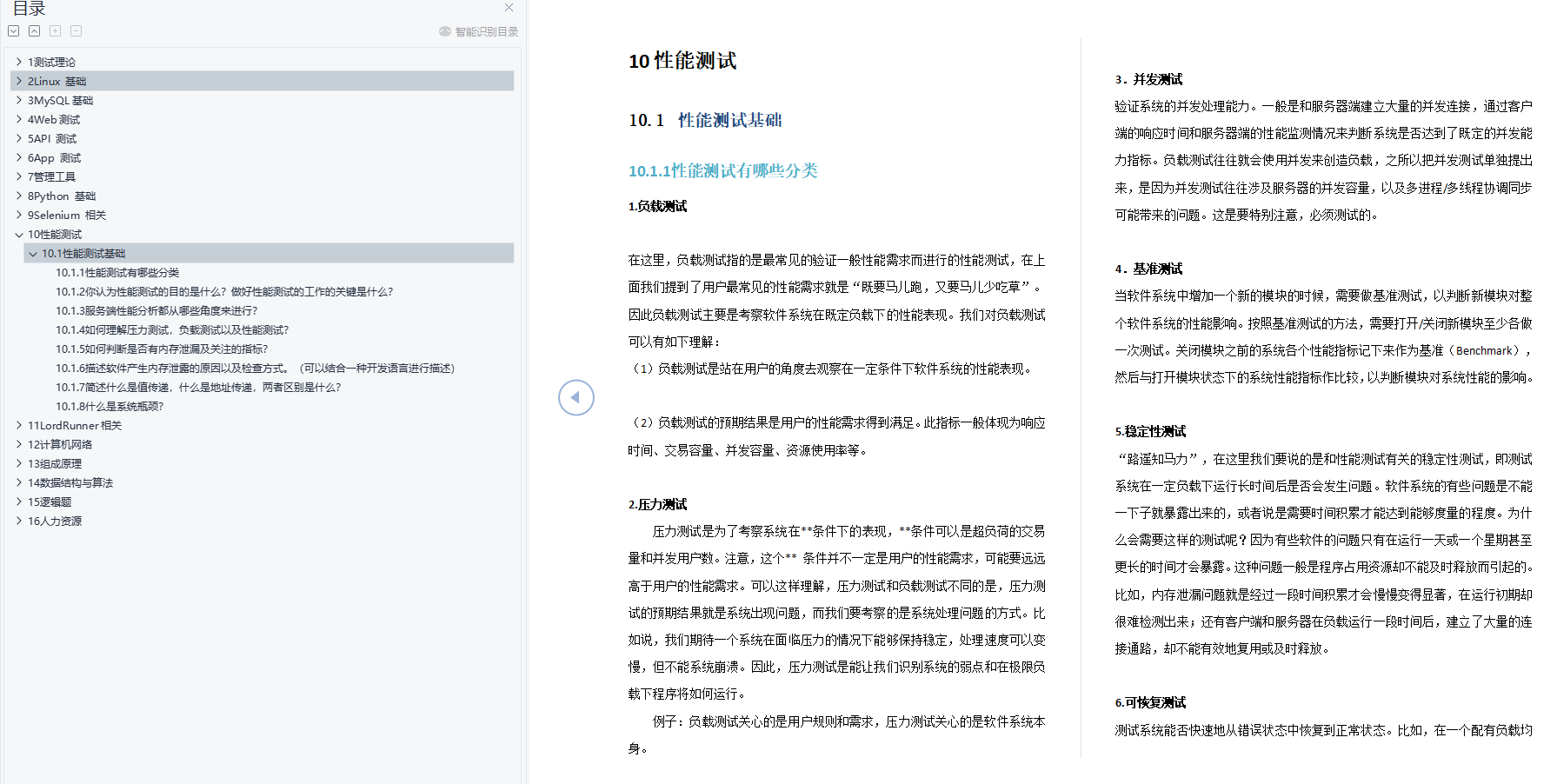Image resolution: width=1557 pixels, height=784 pixels.
Task: Expand the 11LordRunner 相关 chapter
Action: click(19, 425)
